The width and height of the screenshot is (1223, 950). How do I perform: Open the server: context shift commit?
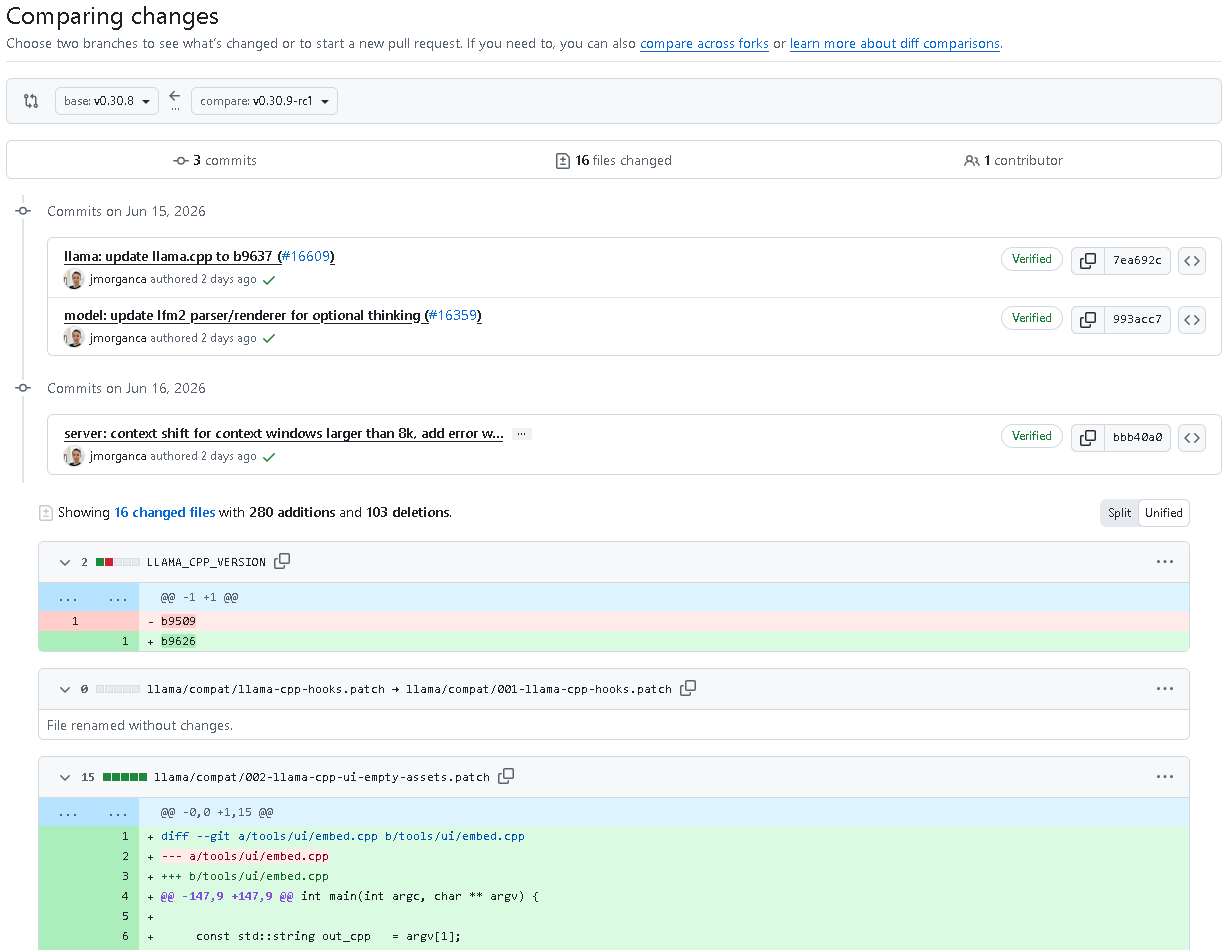284,434
